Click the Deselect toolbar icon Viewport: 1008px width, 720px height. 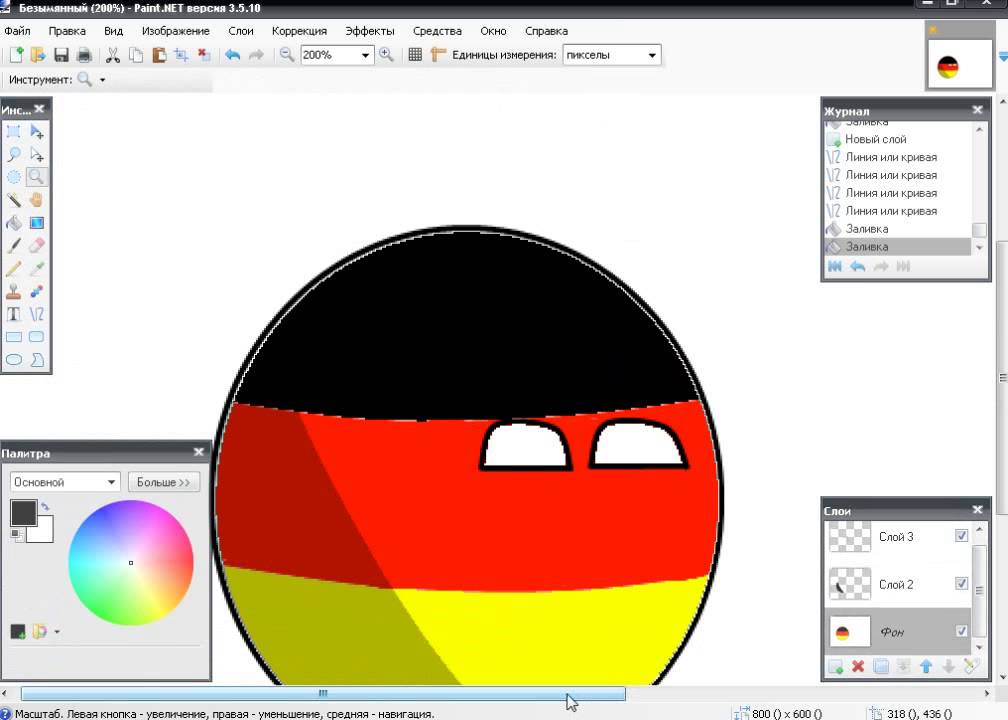pyautogui.click(x=204, y=55)
